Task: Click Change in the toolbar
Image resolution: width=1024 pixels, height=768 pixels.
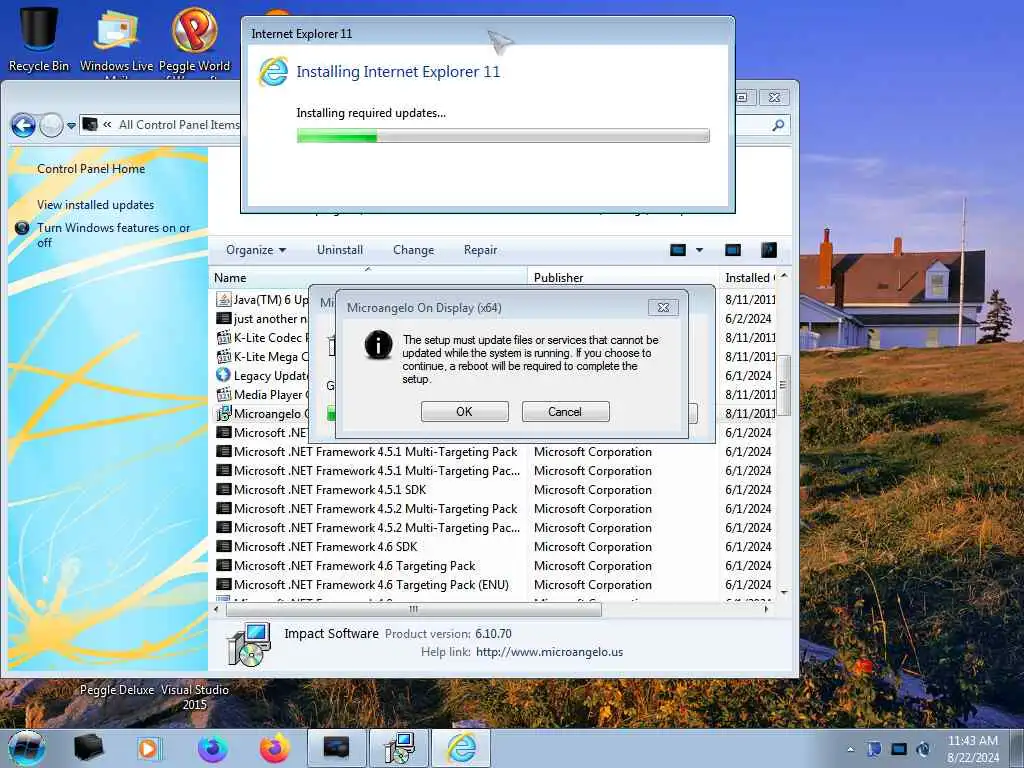Action: pos(413,250)
